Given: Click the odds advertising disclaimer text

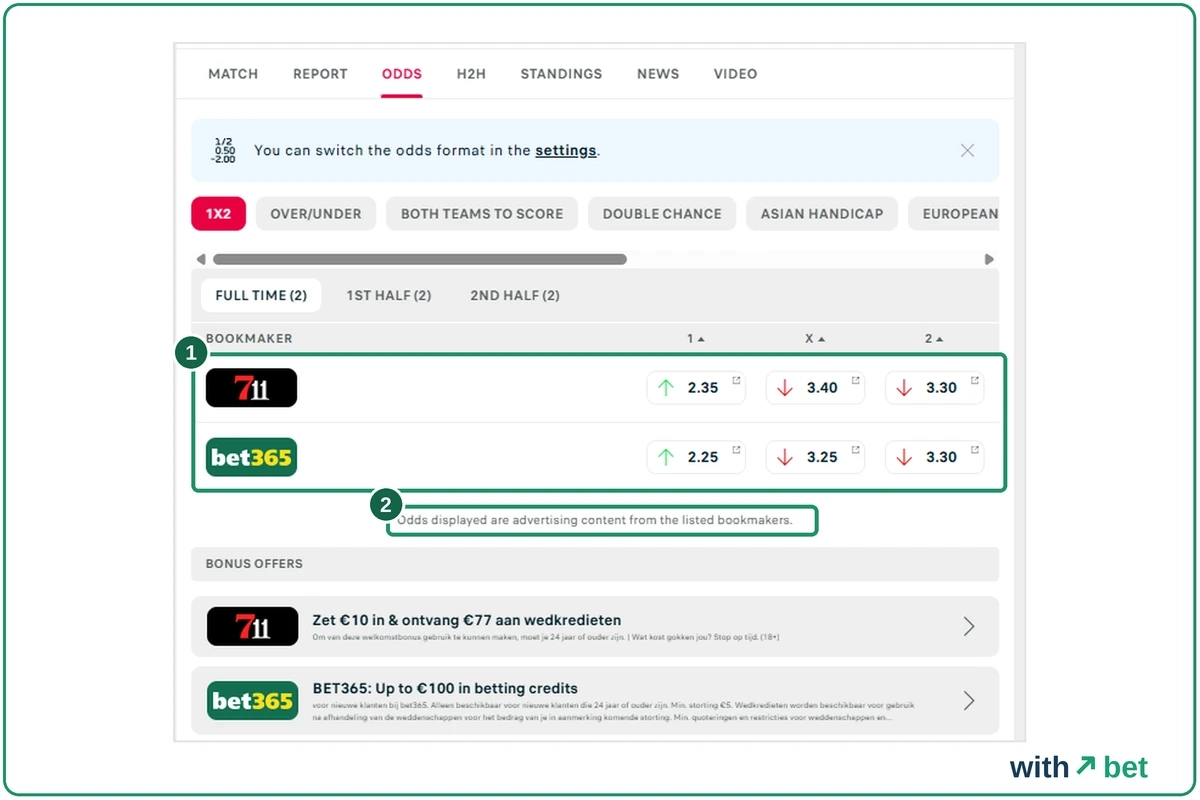Looking at the screenshot, I should (595, 520).
